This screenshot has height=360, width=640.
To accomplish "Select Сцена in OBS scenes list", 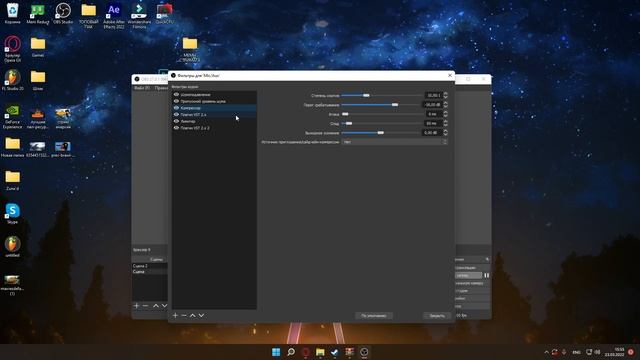I will click(x=149, y=271).
